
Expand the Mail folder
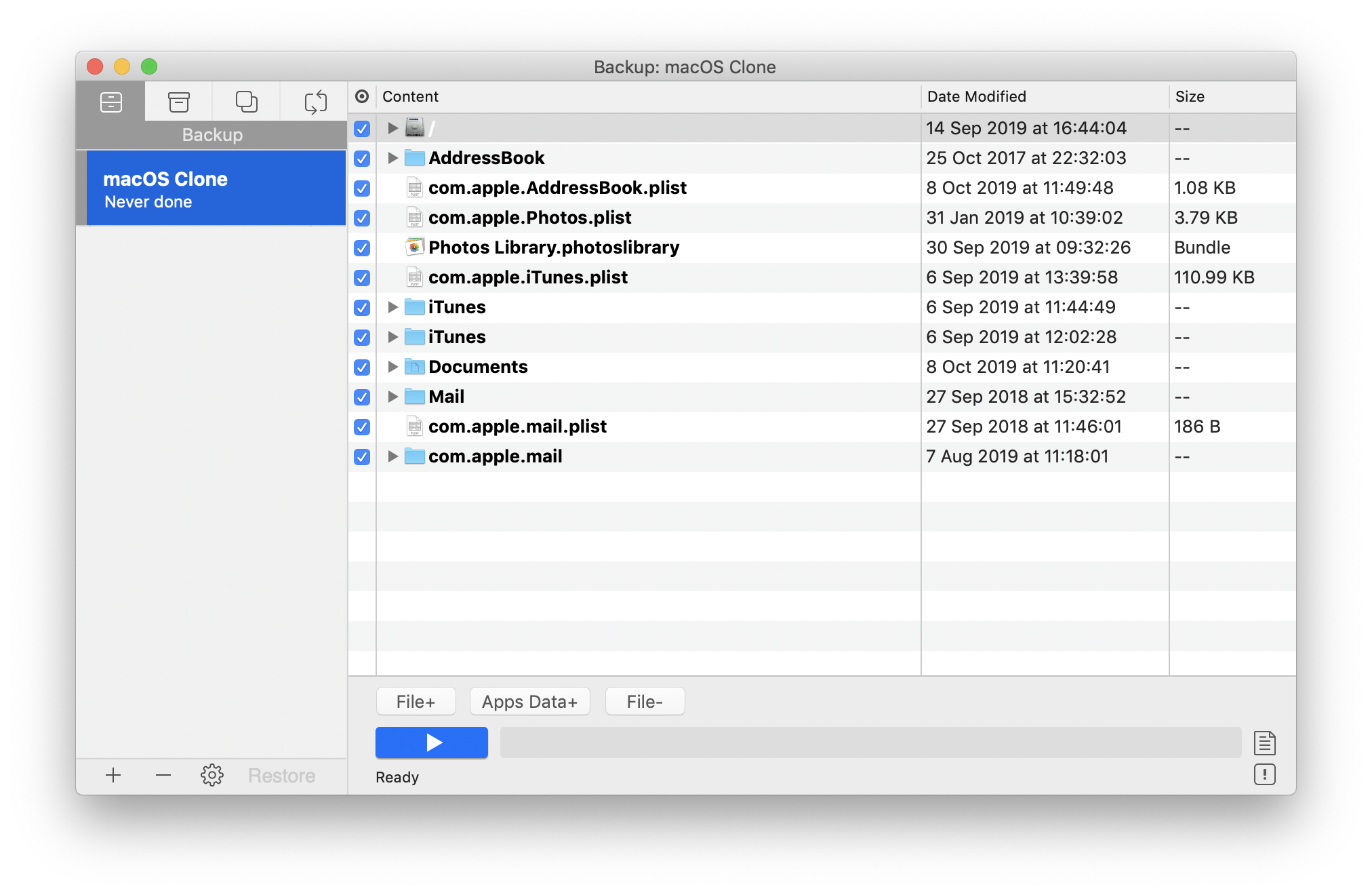click(x=392, y=397)
